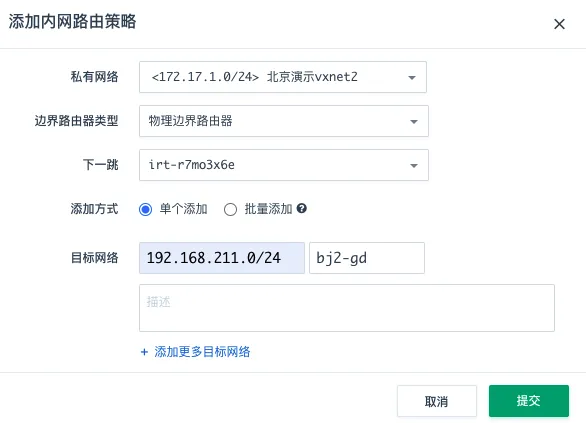Click the arrow icon of 边界路由器类型 dropdown
This screenshot has width=586, height=423.
tap(414, 122)
